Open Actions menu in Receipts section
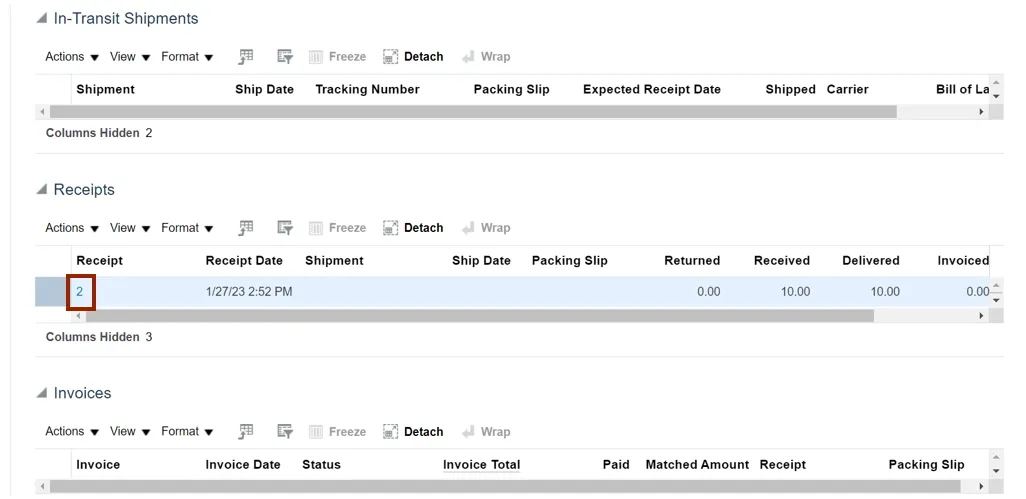Screen dimensions: 1026x499 tap(72, 228)
